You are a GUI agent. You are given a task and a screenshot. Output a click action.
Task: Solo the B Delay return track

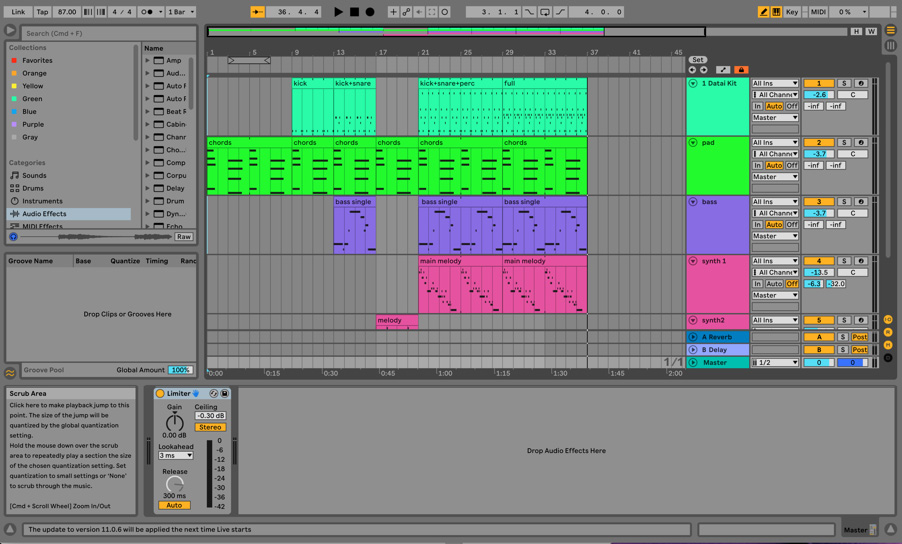tap(843, 350)
